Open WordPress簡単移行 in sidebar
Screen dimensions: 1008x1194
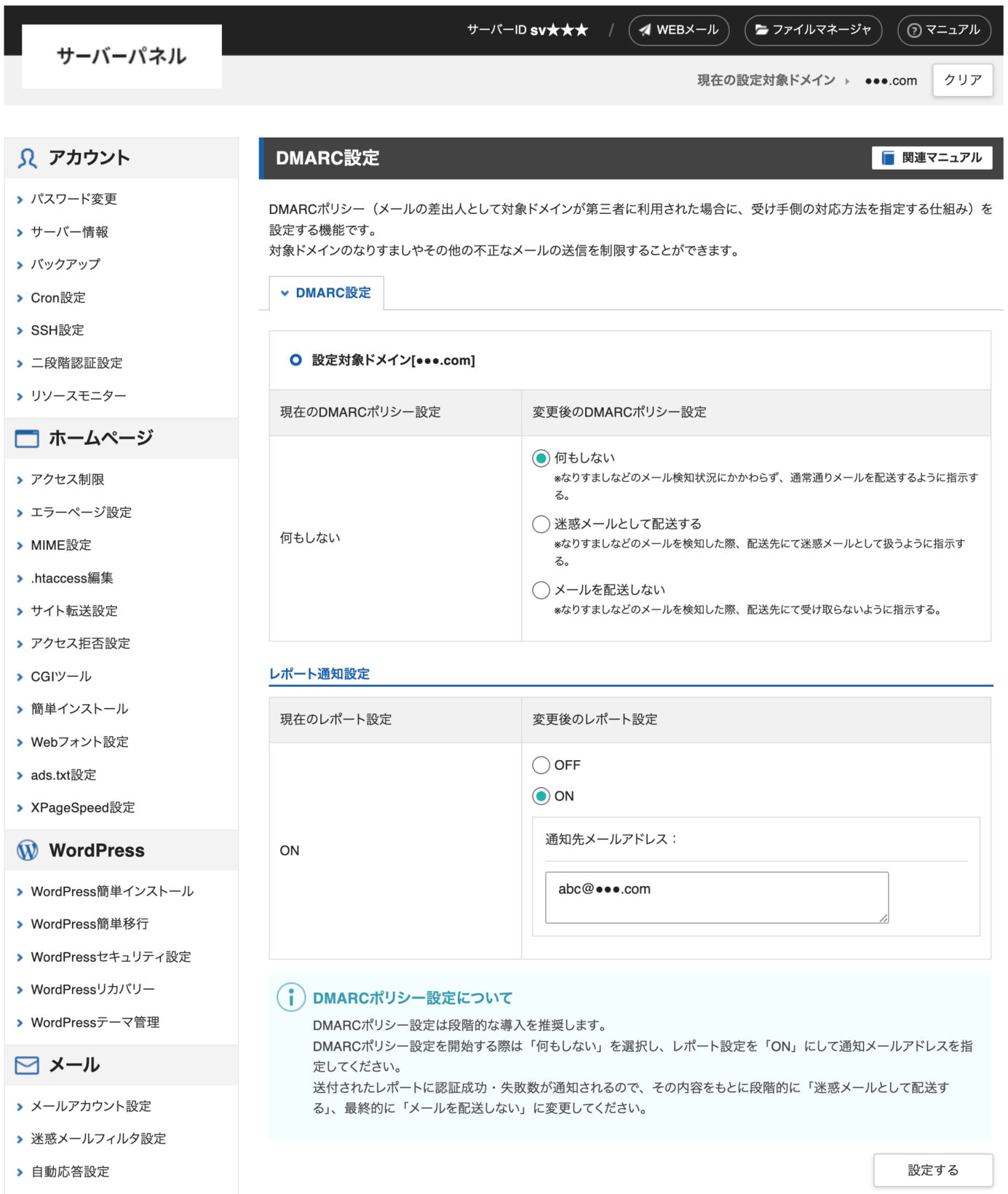(x=90, y=925)
